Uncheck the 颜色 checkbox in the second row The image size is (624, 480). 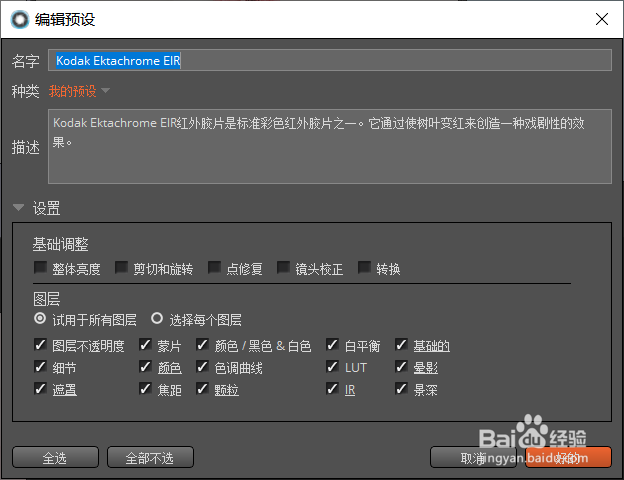pyautogui.click(x=145, y=367)
